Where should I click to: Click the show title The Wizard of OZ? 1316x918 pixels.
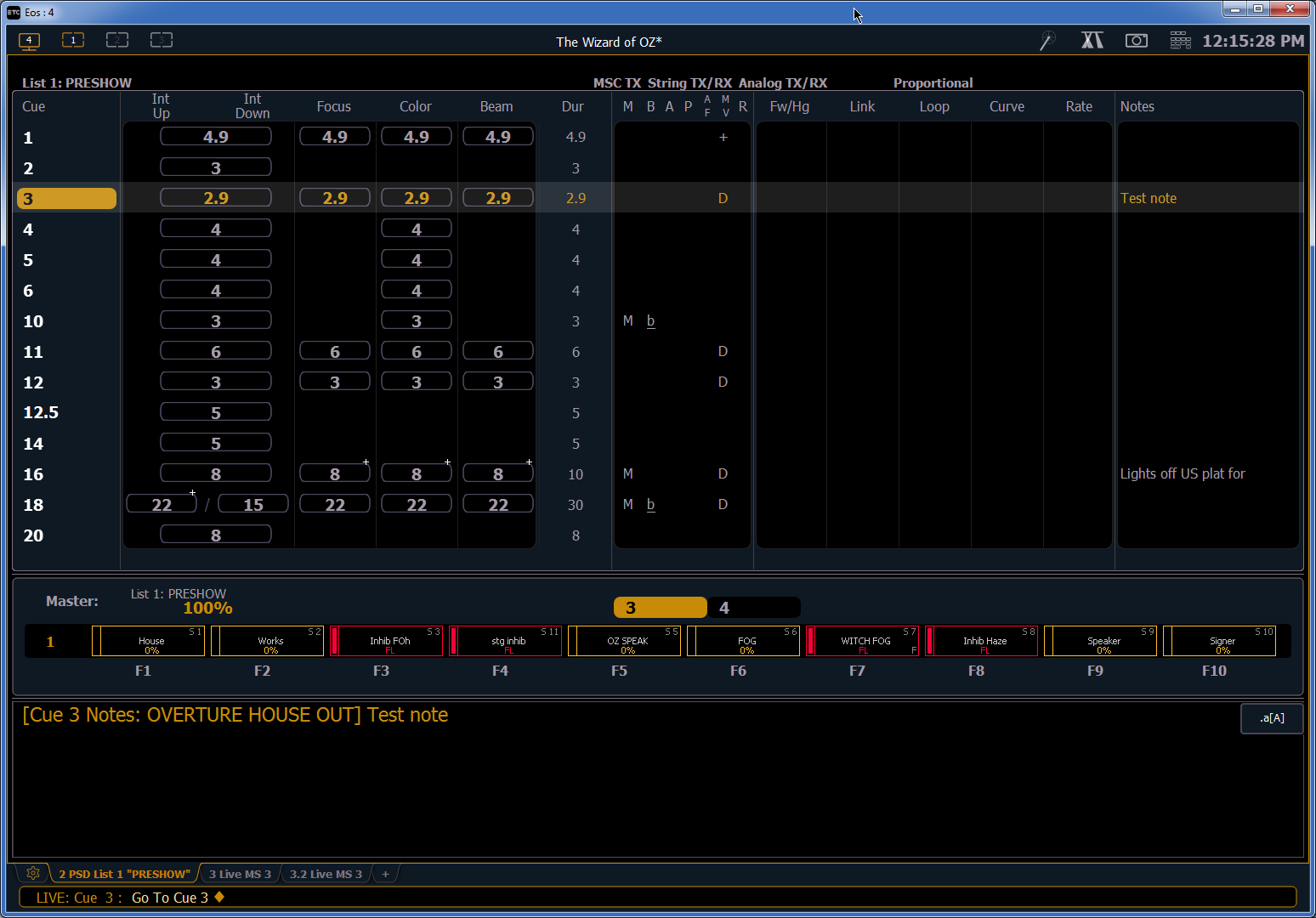[x=609, y=42]
